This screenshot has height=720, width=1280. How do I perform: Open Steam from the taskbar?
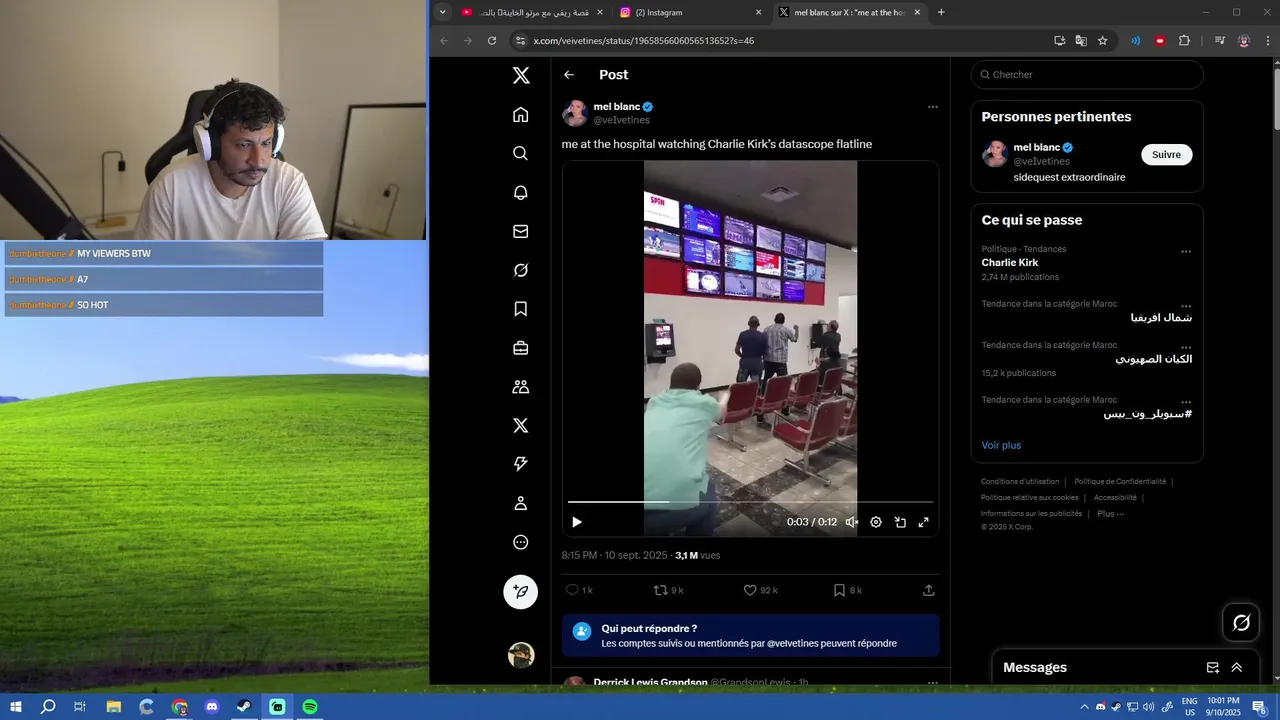coord(244,707)
